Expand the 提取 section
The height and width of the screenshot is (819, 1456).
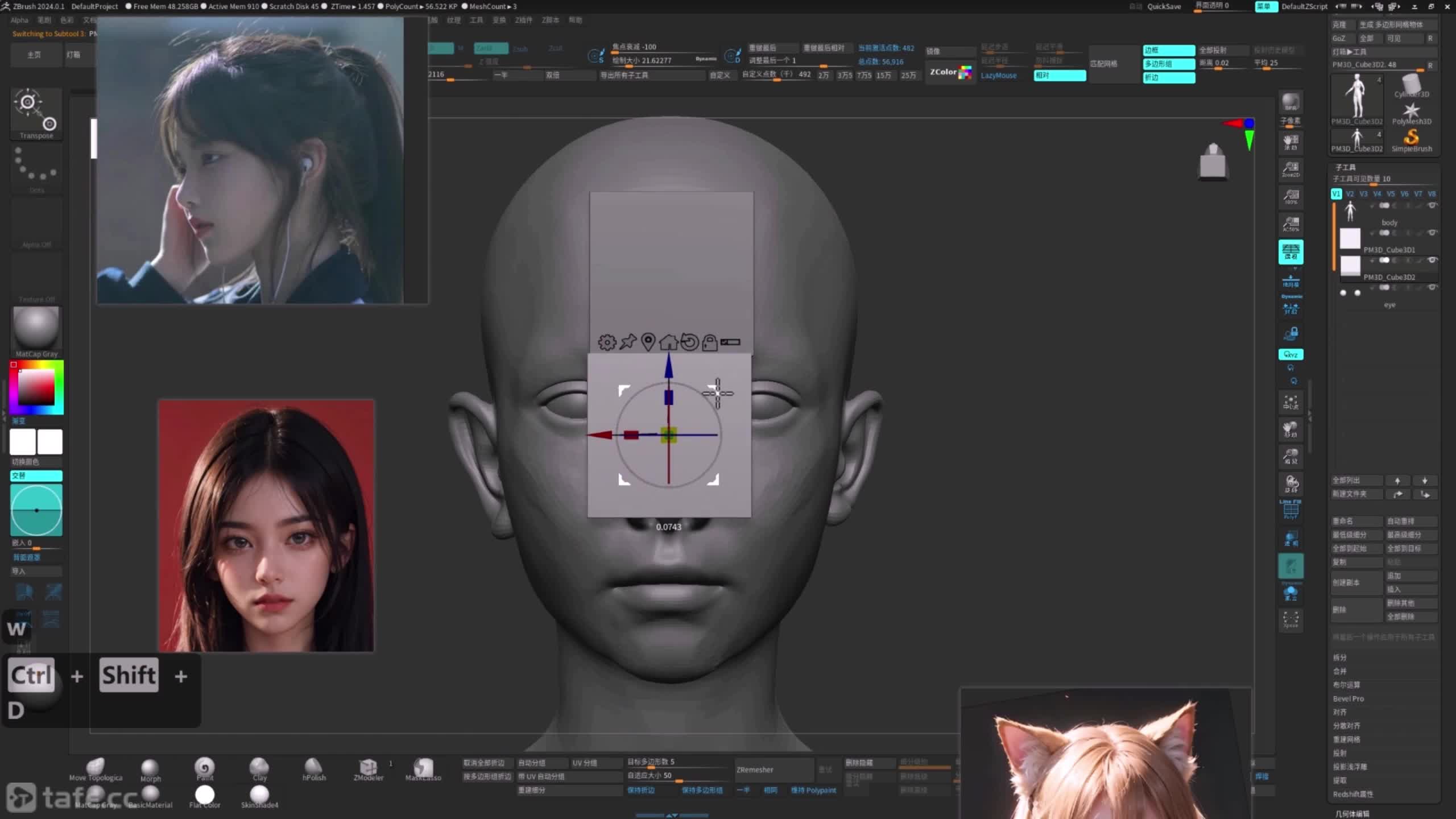[x=1340, y=780]
